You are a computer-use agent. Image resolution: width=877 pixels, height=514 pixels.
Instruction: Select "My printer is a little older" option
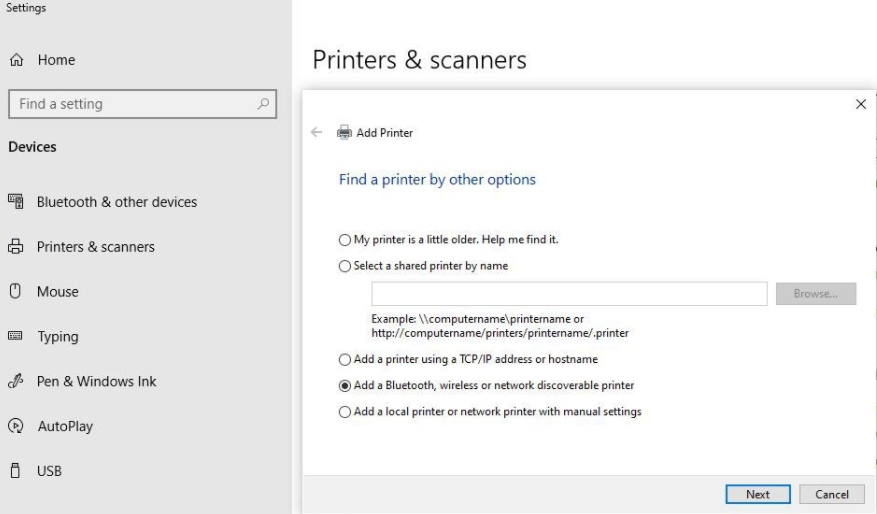tap(346, 240)
